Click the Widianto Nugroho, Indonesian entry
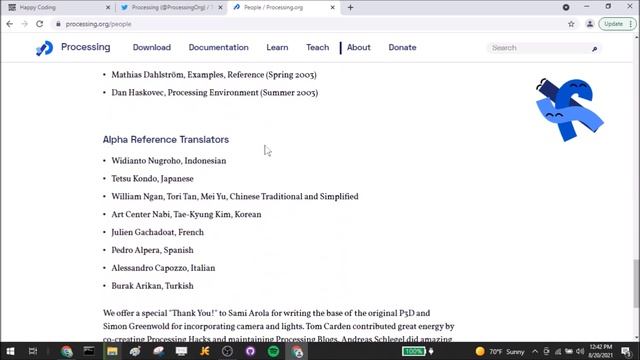Image resolution: width=640 pixels, height=360 pixels. point(169,161)
